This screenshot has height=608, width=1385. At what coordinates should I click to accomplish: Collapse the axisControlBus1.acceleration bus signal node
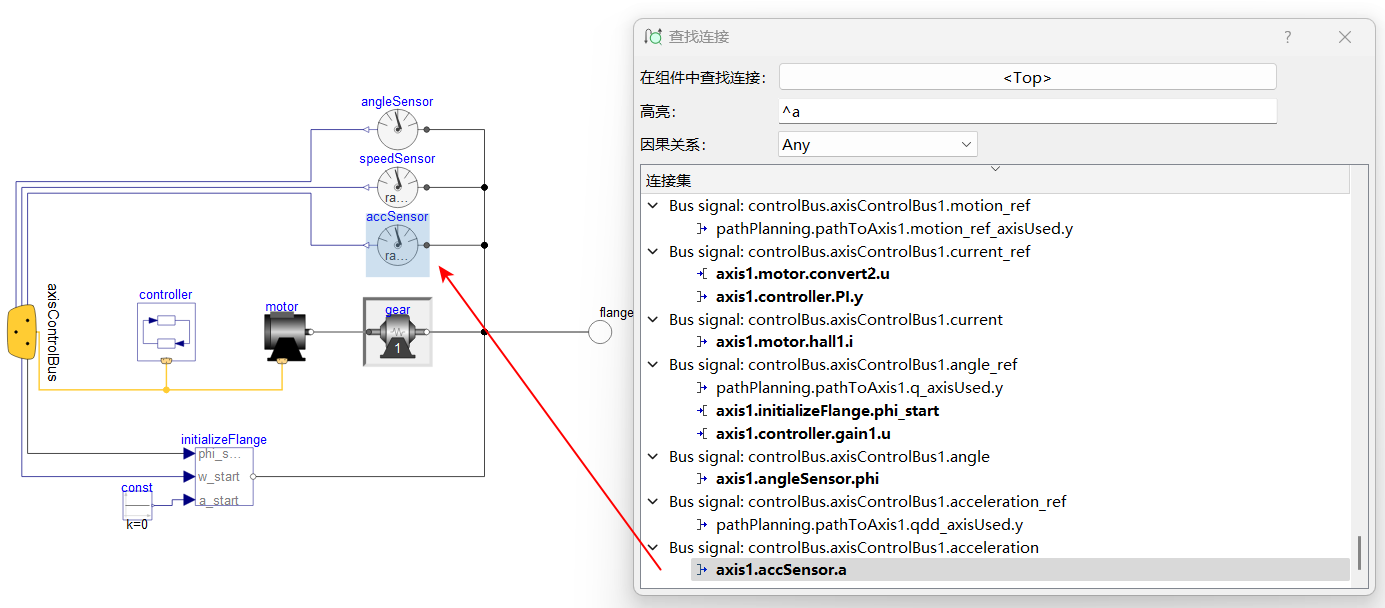(x=653, y=548)
